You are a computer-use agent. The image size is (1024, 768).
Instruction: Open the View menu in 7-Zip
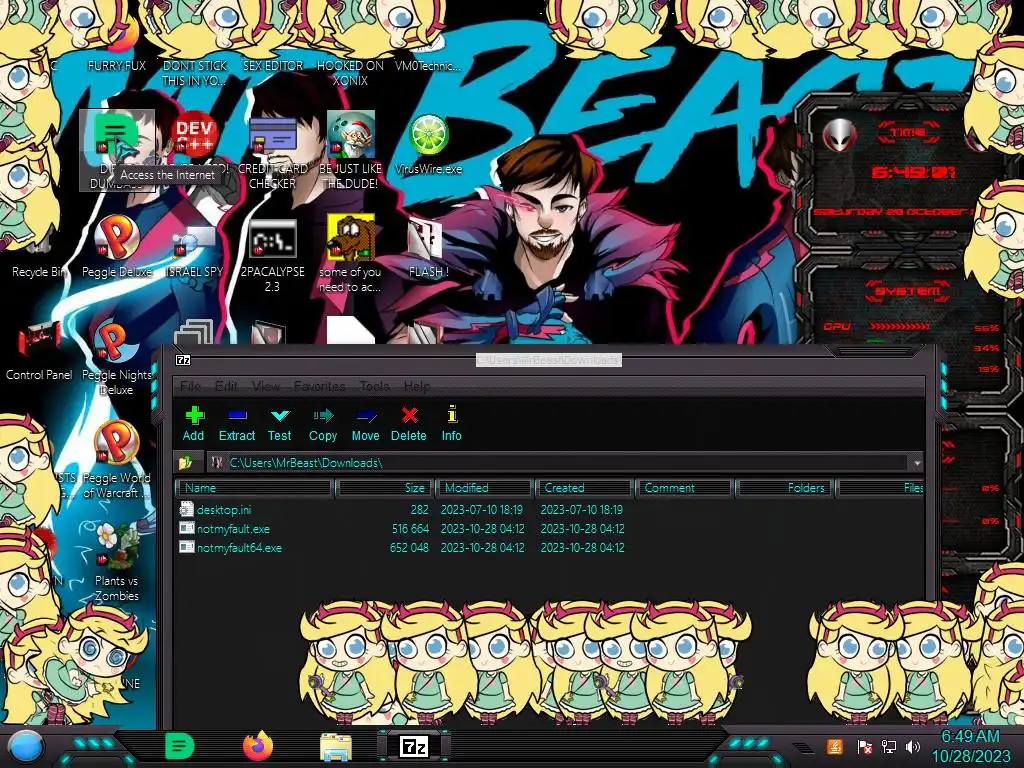click(x=266, y=386)
